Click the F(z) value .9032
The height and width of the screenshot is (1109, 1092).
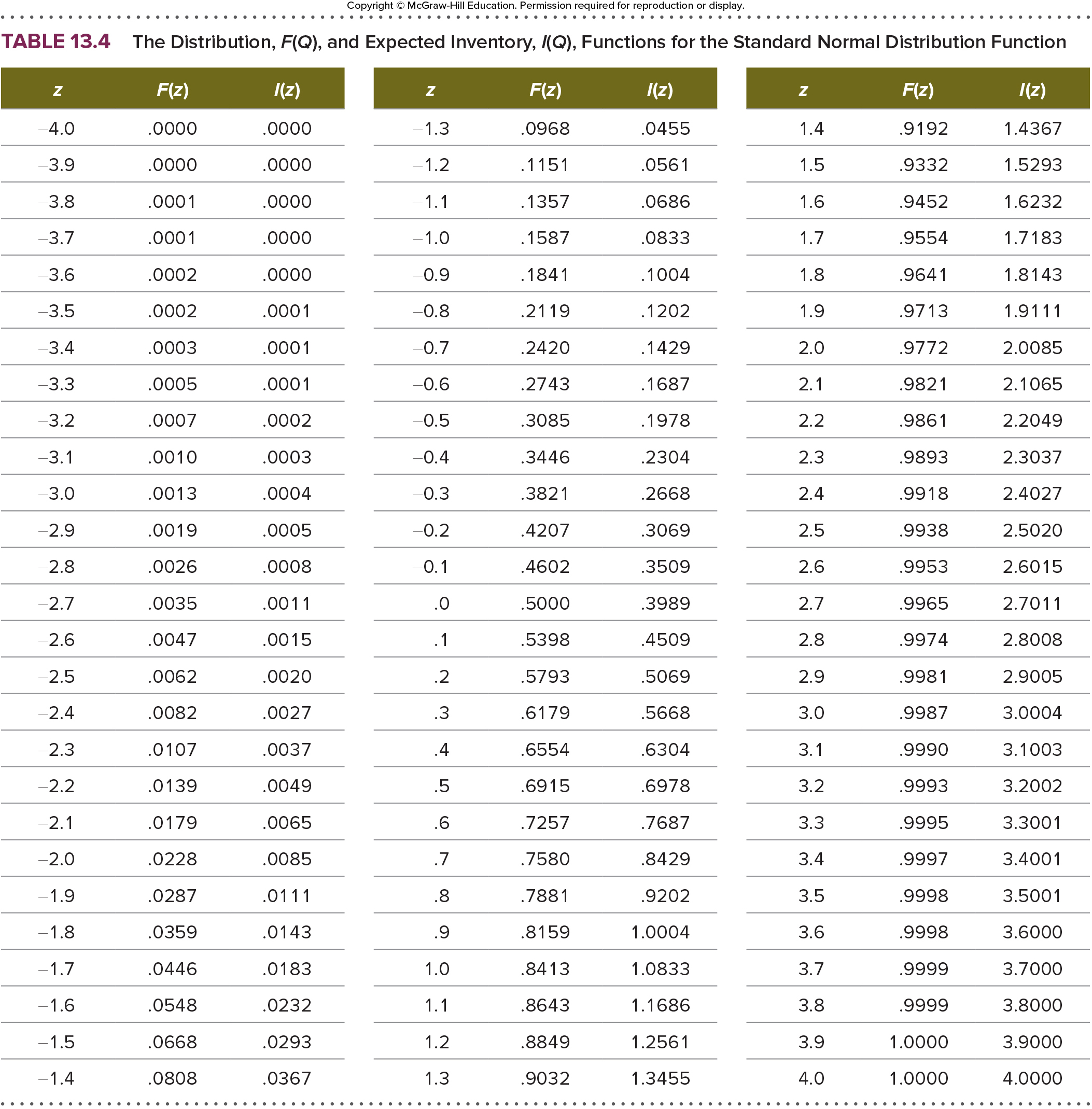click(x=545, y=1078)
